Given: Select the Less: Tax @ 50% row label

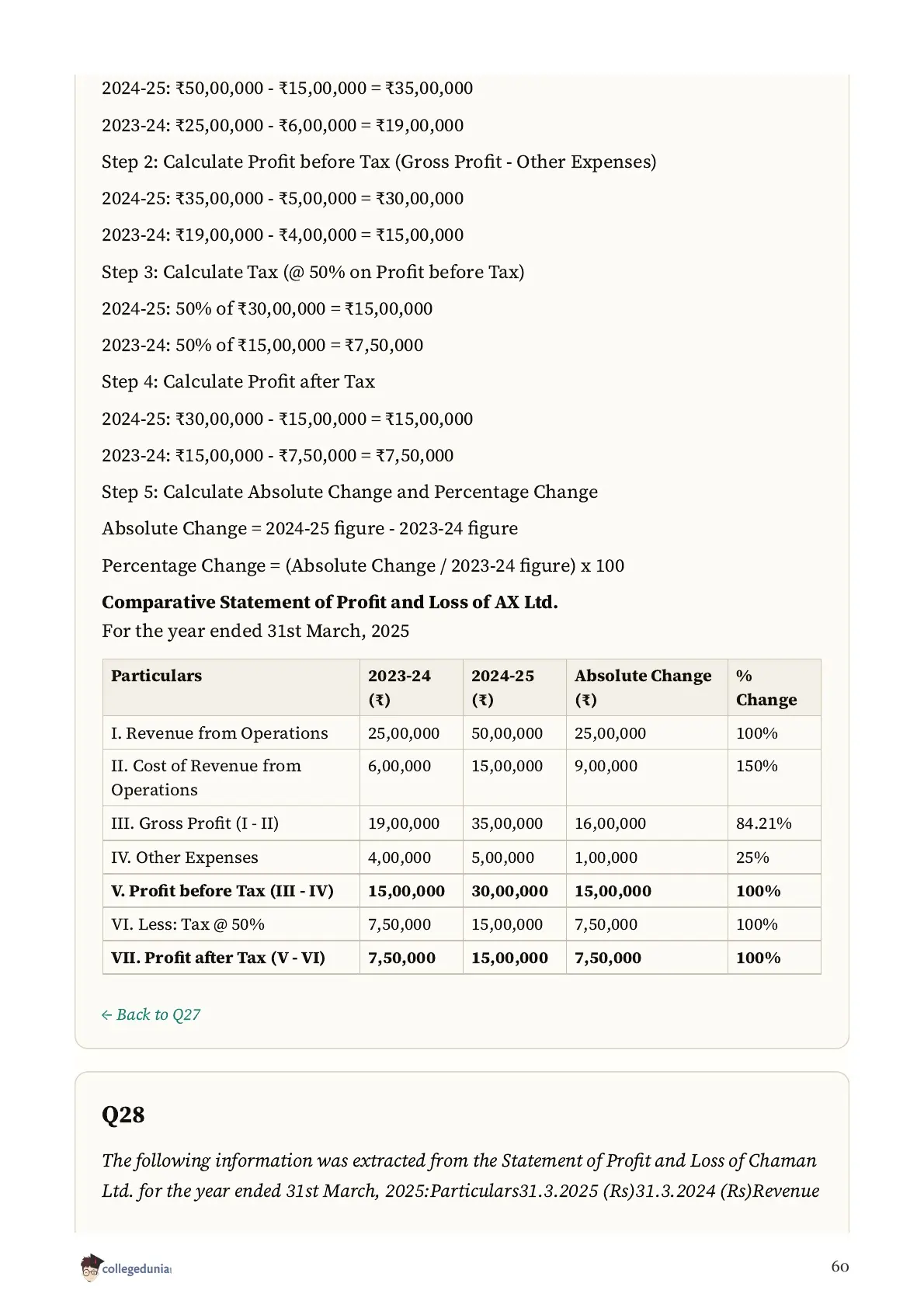Looking at the screenshot, I should (187, 924).
